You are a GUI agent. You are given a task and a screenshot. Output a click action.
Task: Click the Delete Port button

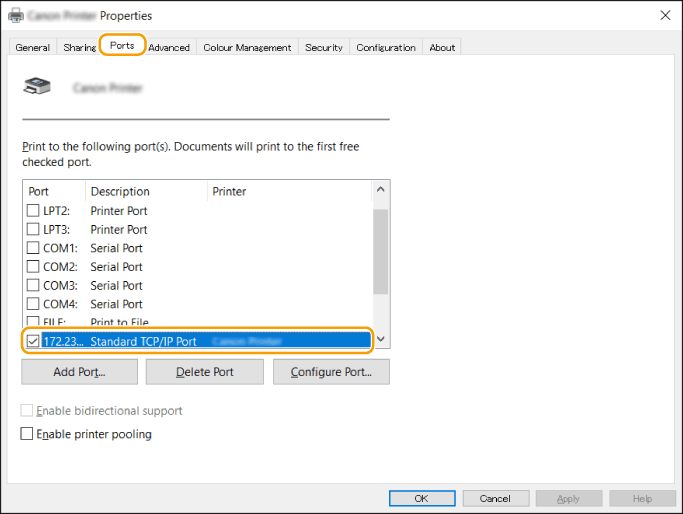(x=205, y=372)
